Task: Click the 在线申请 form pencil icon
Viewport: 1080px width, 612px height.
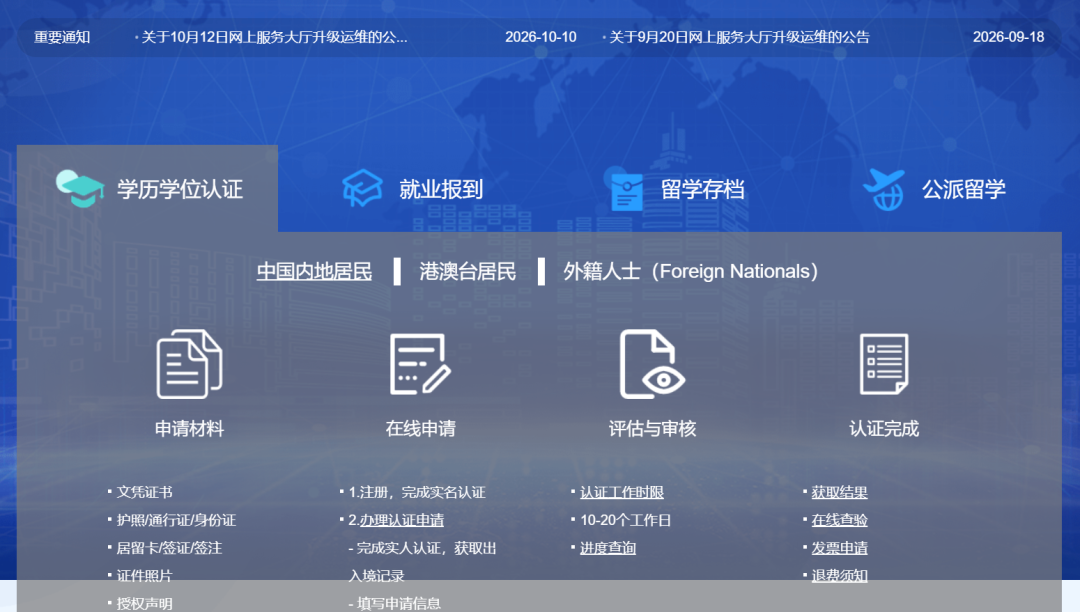Action: tap(420, 364)
